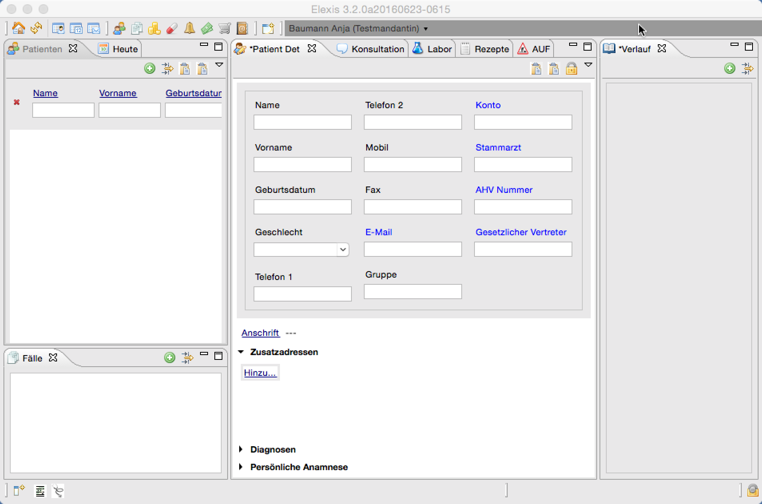Click the Stammarzt link label
The width and height of the screenshot is (762, 504).
pyautogui.click(x=498, y=147)
